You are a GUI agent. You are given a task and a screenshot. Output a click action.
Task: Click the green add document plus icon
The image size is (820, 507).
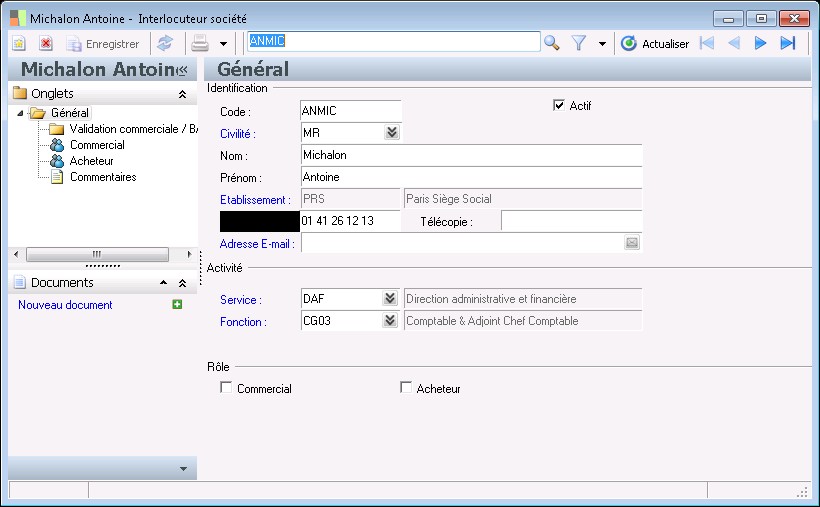coord(177,304)
